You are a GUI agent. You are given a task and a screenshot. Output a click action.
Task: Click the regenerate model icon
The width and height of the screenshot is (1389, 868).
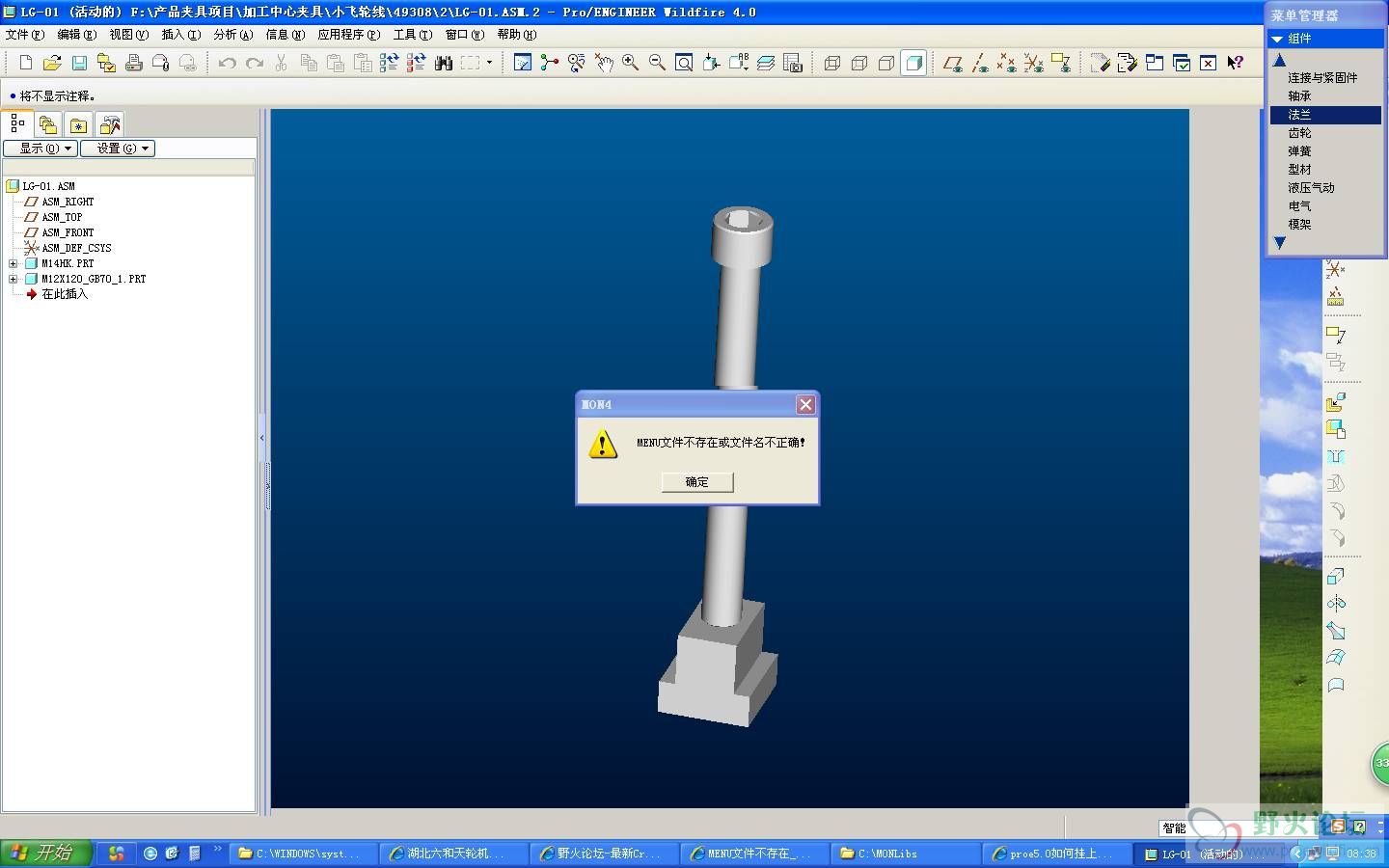click(389, 63)
